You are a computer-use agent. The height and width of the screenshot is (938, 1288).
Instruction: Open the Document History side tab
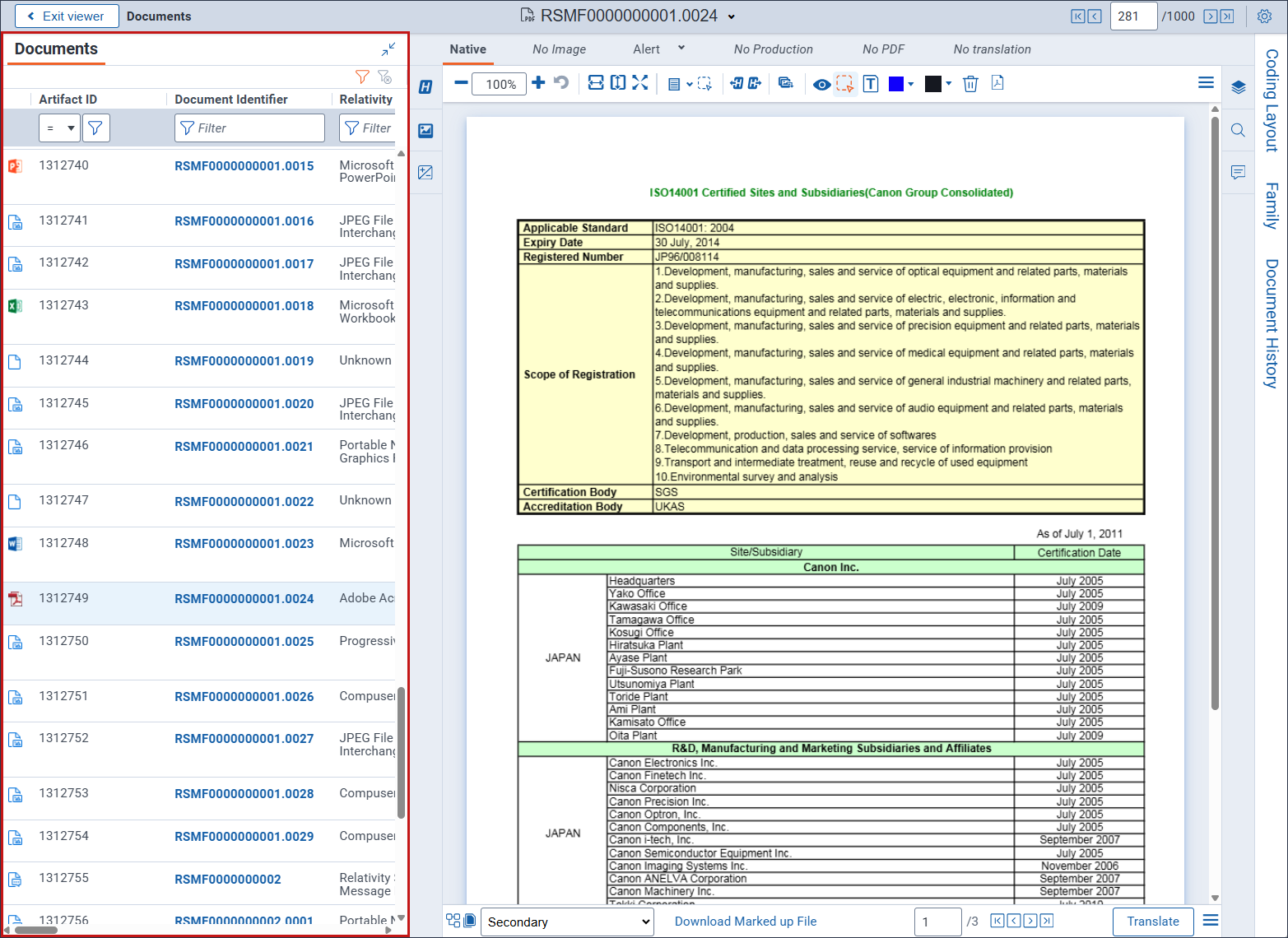click(1272, 323)
